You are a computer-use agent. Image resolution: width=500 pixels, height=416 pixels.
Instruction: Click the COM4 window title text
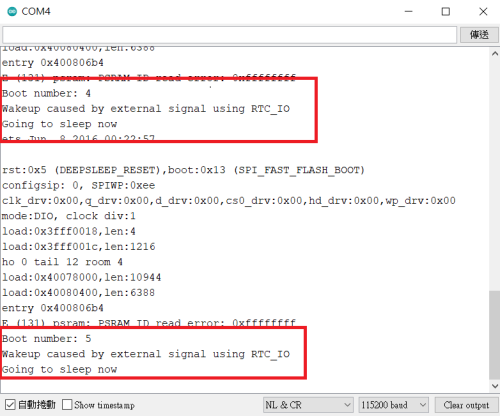(36, 12)
